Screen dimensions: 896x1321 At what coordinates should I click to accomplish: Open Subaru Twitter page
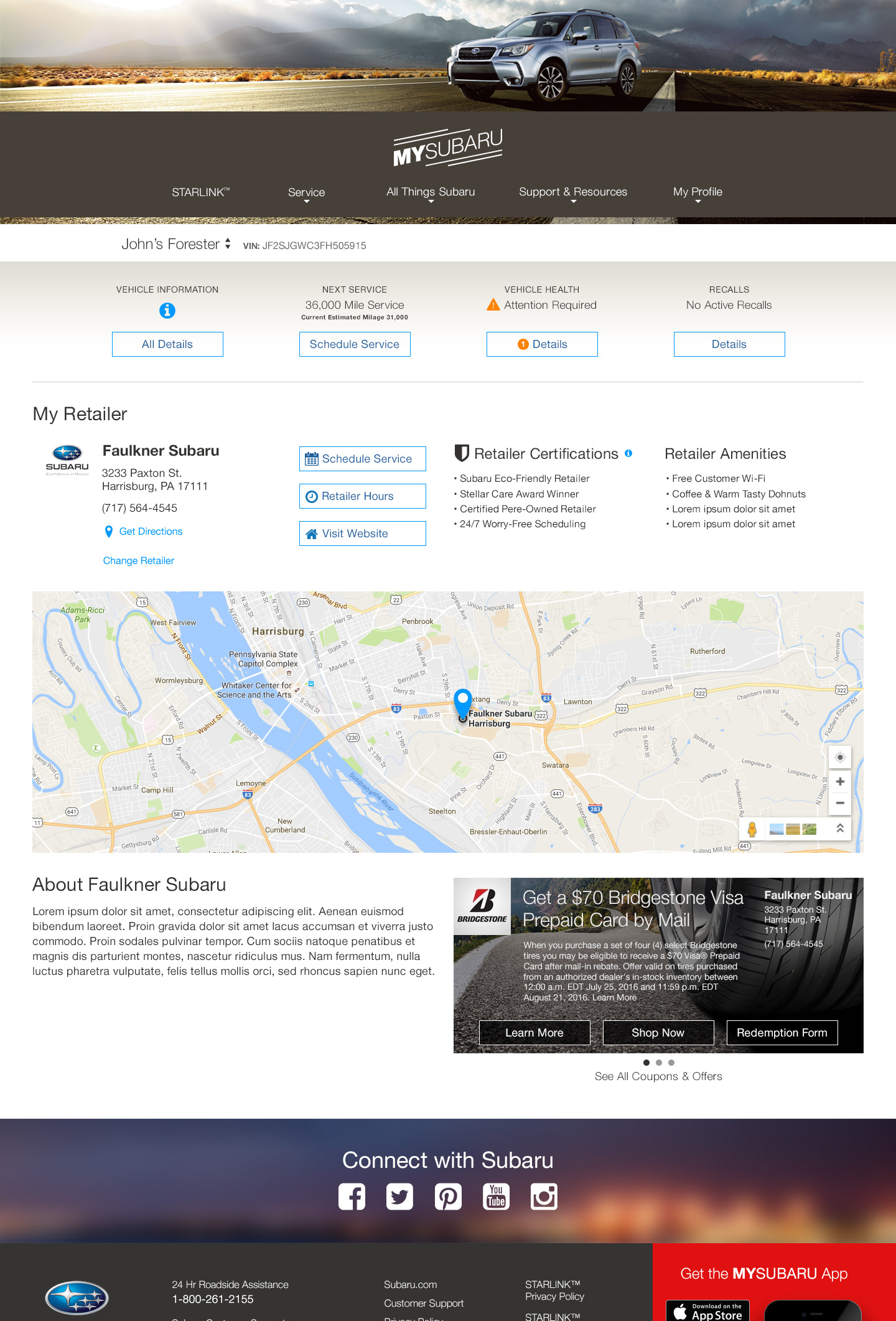click(399, 1196)
